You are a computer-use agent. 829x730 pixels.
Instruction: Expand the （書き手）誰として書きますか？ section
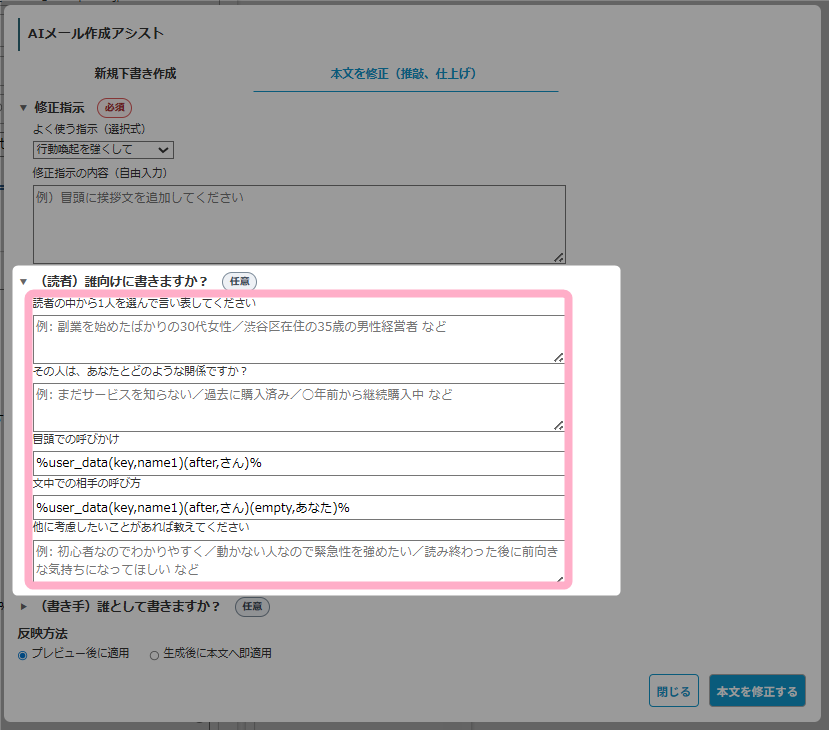point(24,606)
